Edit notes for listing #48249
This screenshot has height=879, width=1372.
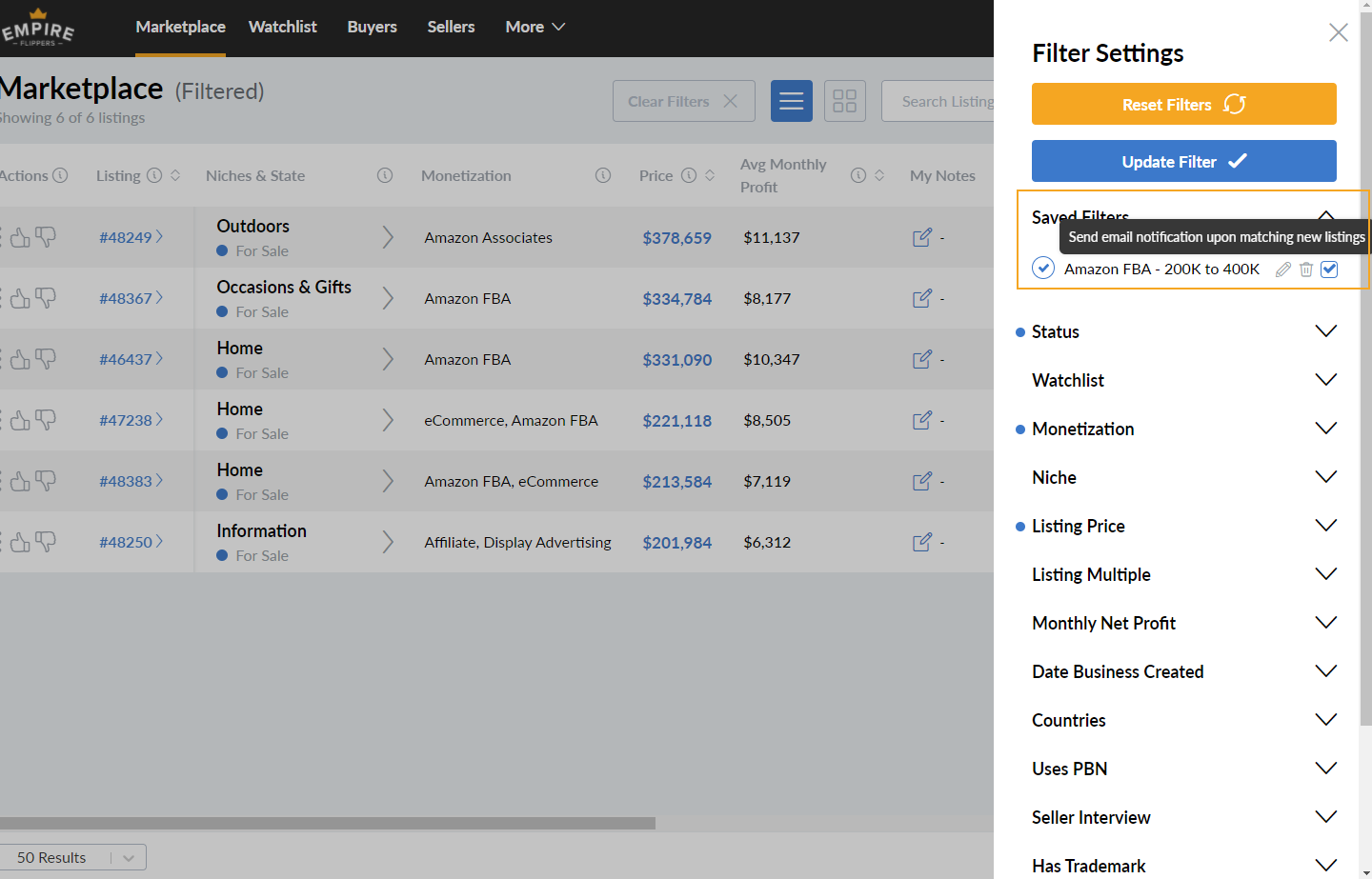[x=922, y=237]
